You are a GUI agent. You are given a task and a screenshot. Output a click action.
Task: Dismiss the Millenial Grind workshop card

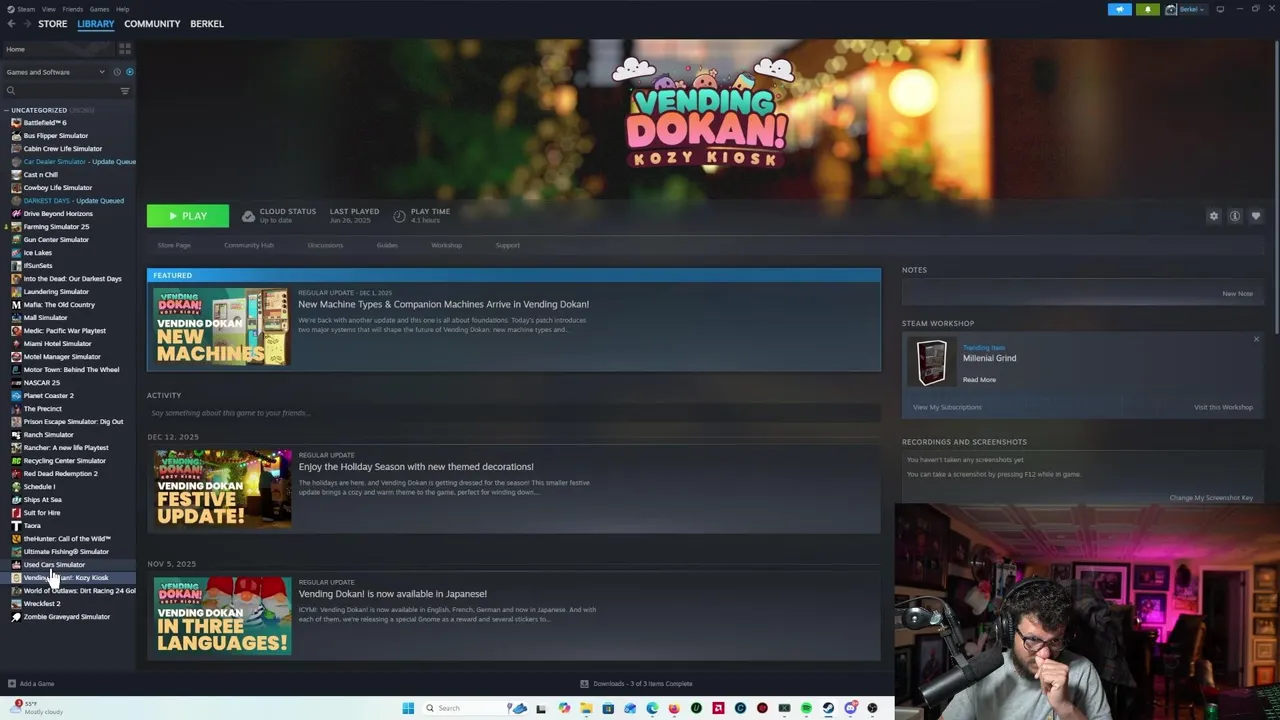(1256, 340)
